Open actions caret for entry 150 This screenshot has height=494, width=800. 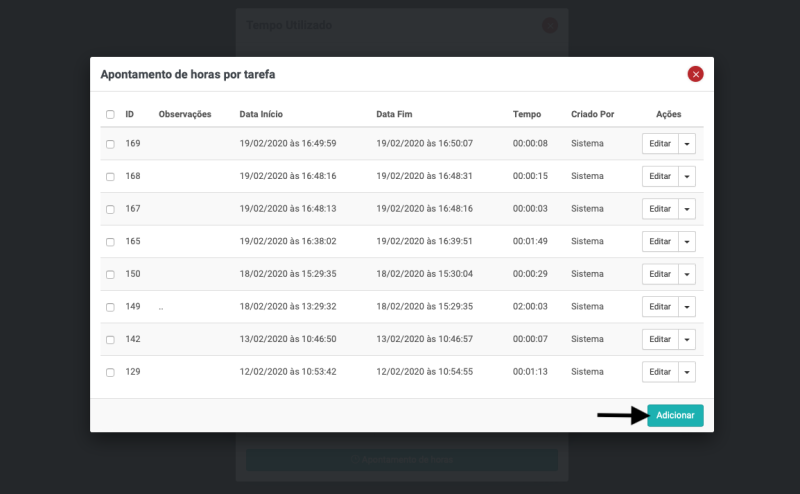point(686,274)
